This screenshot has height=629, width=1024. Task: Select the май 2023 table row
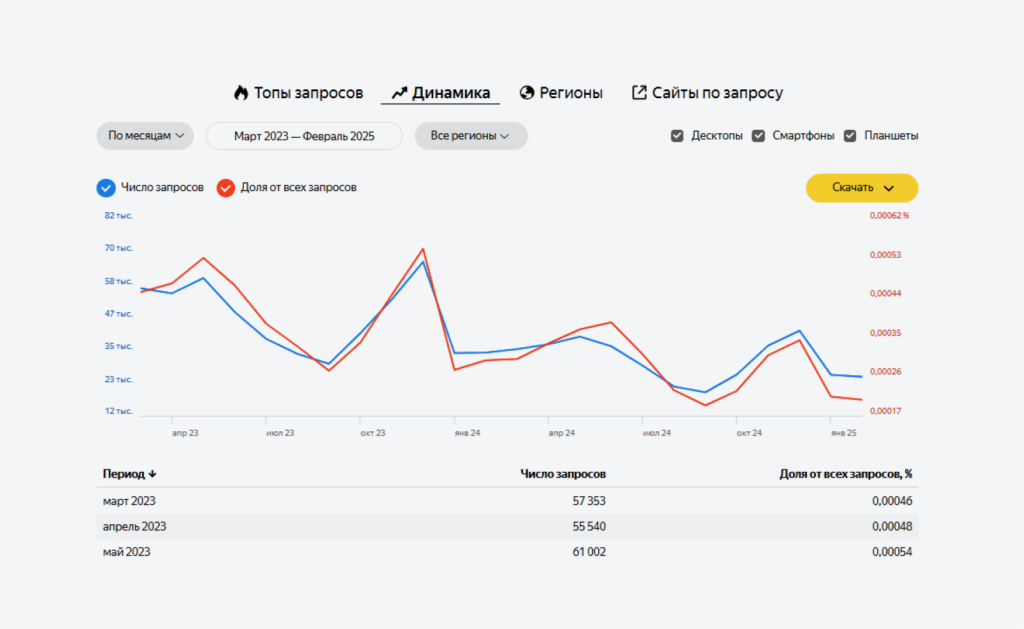point(507,552)
